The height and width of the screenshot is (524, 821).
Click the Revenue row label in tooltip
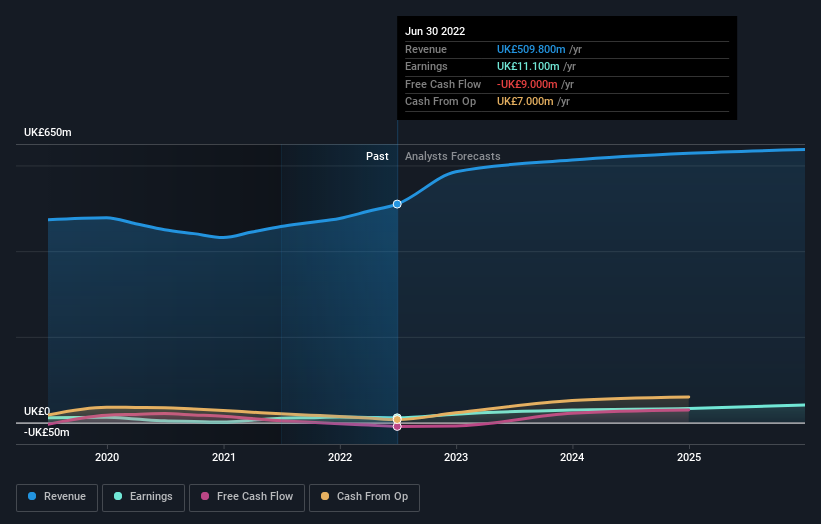click(426, 49)
